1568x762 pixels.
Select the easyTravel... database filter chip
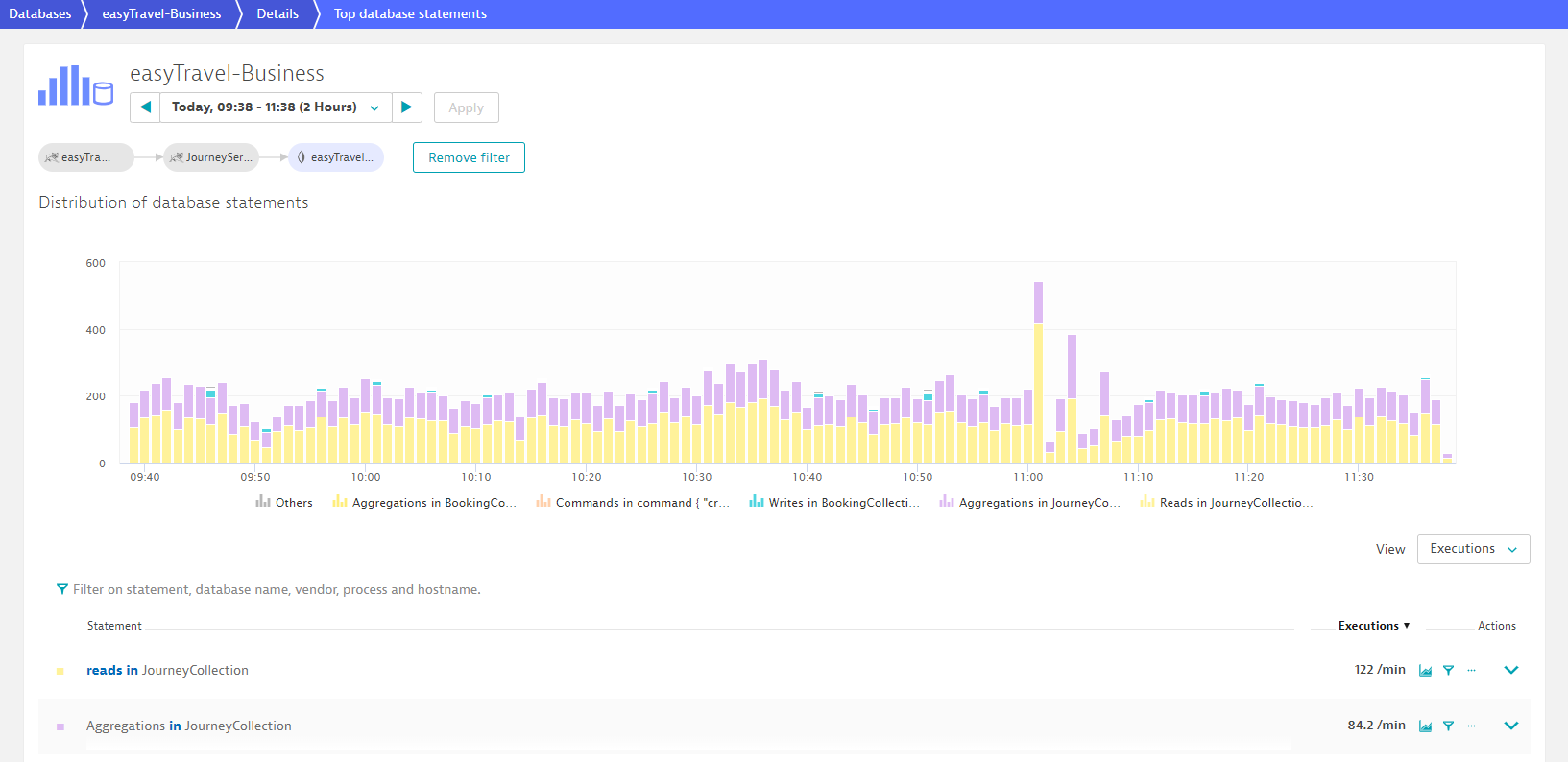coord(336,157)
